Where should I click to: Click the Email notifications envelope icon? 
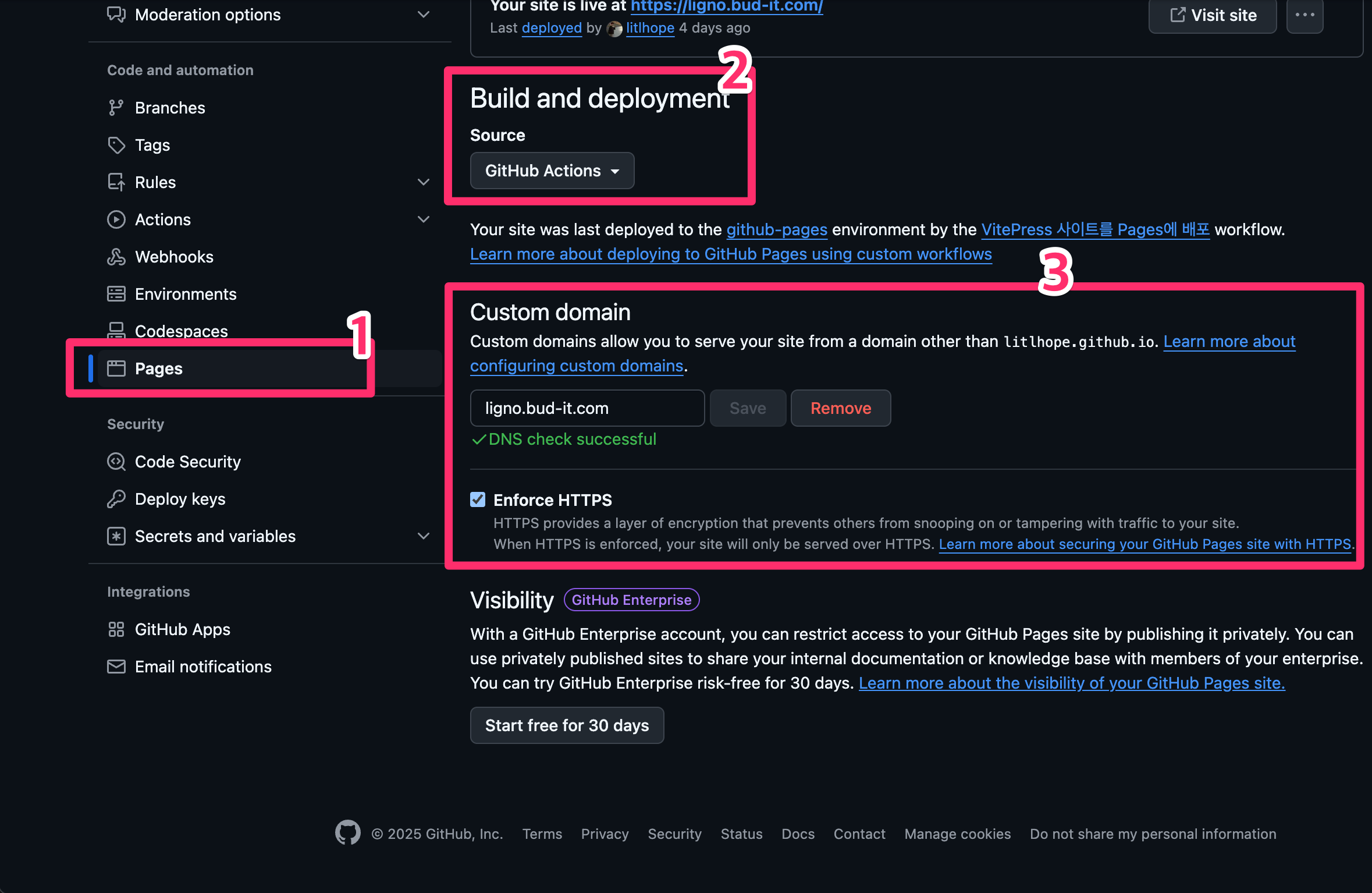(x=116, y=667)
